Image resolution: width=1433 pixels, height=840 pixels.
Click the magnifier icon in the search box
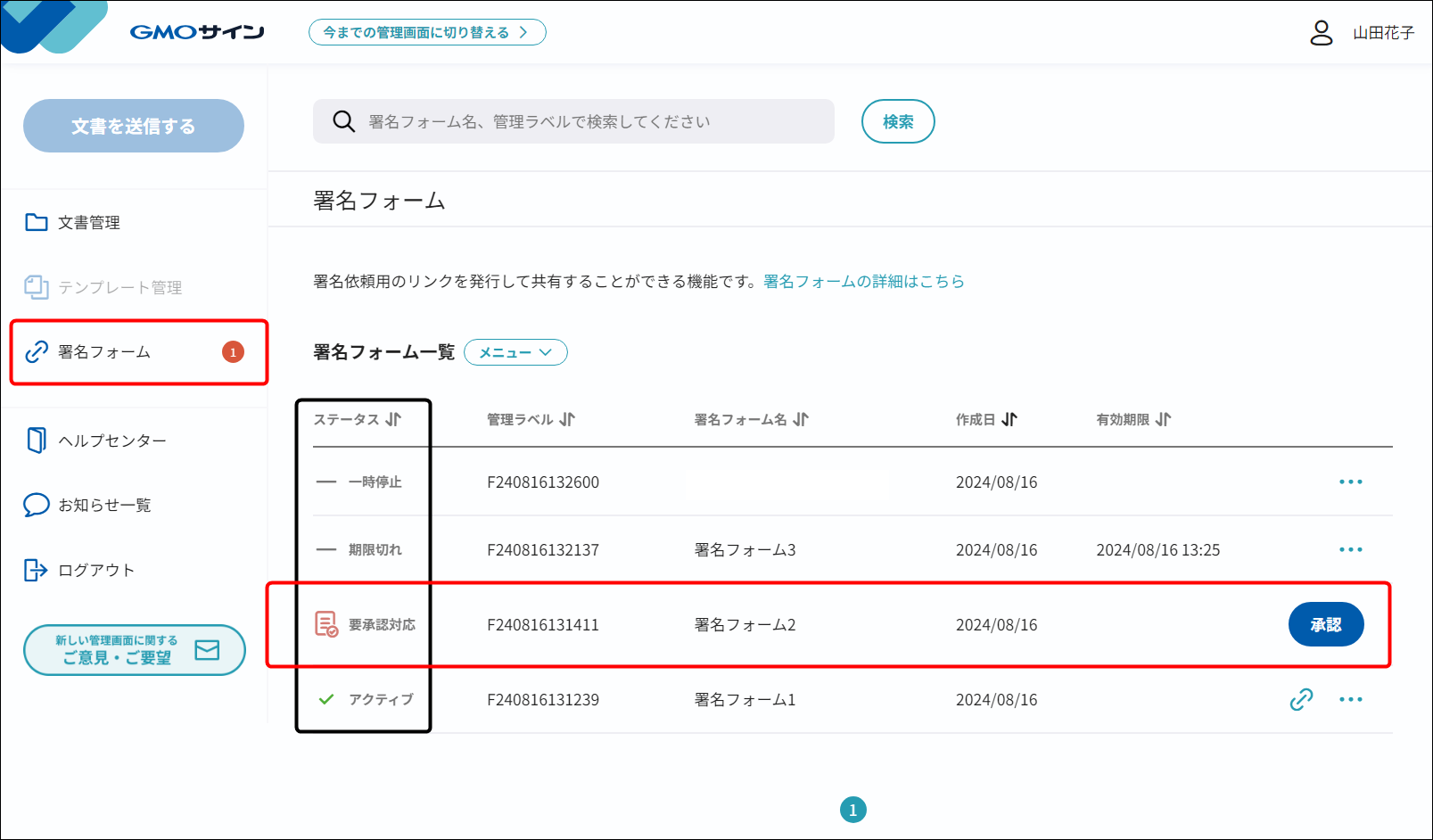343,121
